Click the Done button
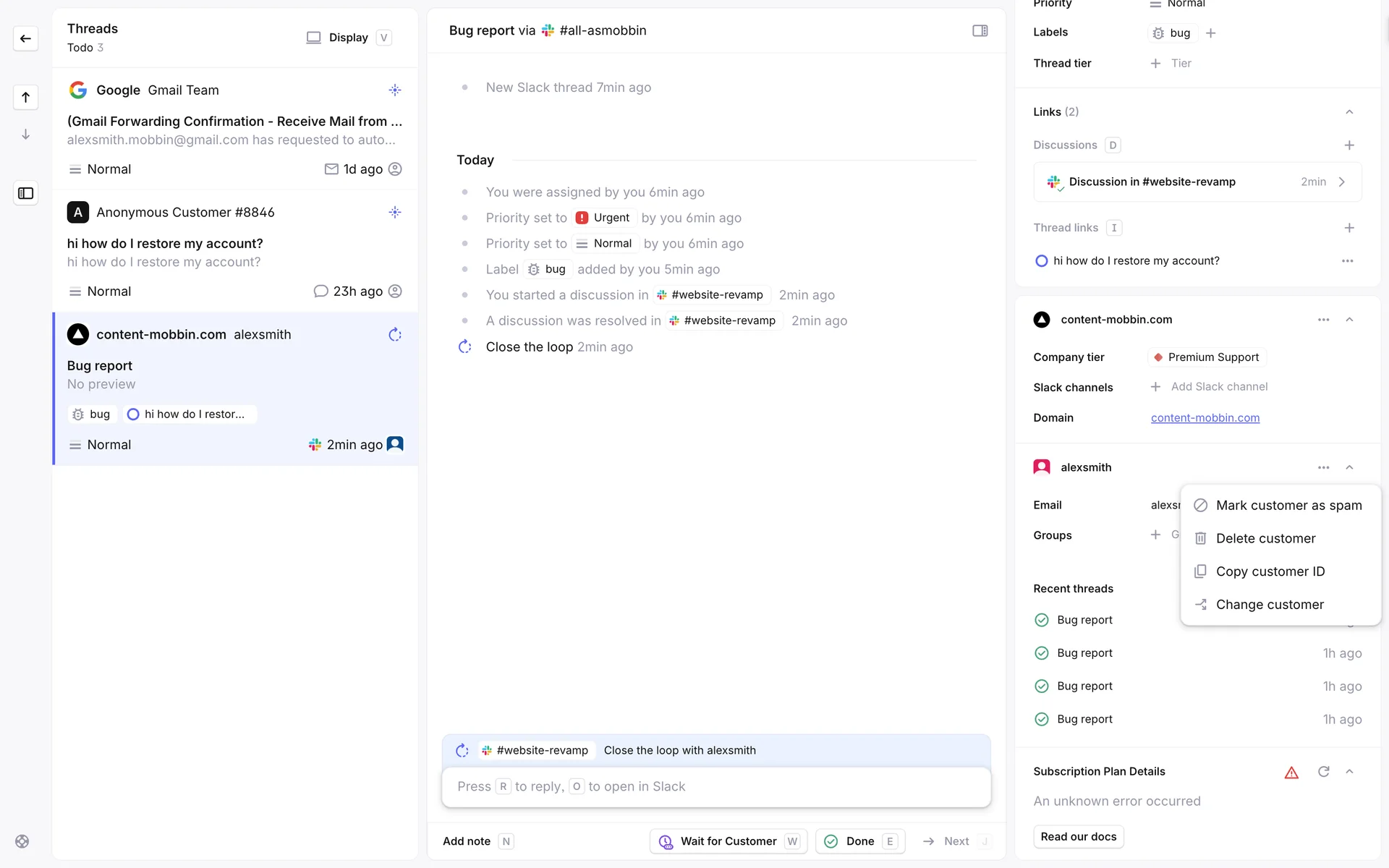 pos(859,841)
